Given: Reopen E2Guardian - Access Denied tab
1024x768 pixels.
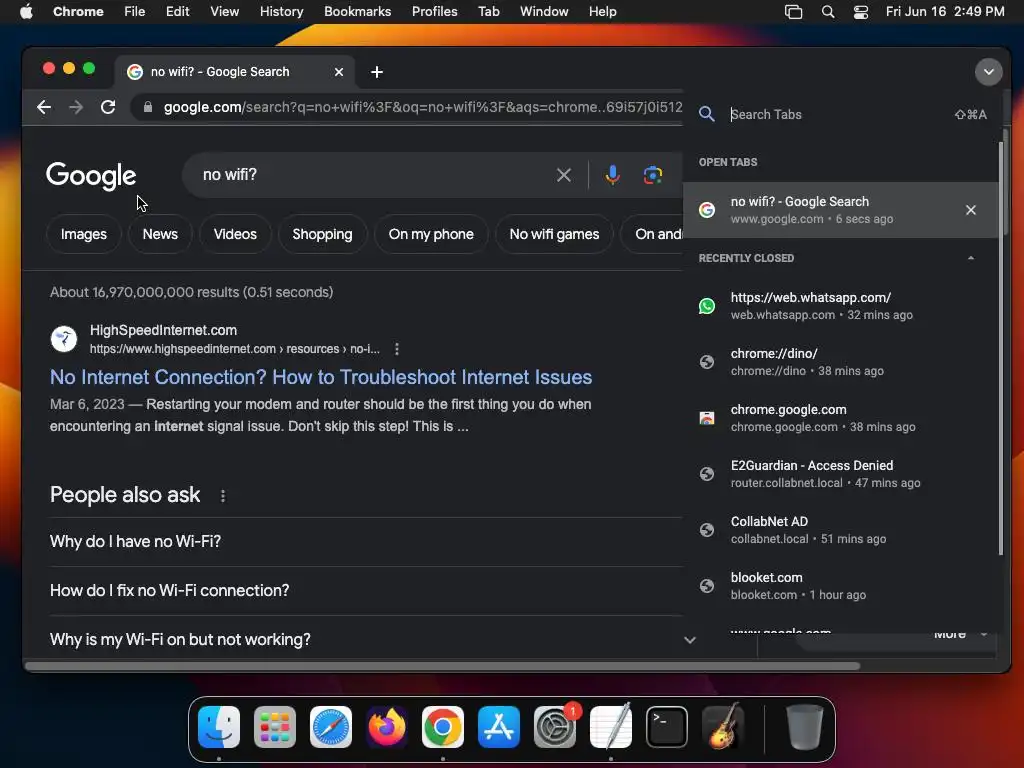Looking at the screenshot, I should coord(841,474).
